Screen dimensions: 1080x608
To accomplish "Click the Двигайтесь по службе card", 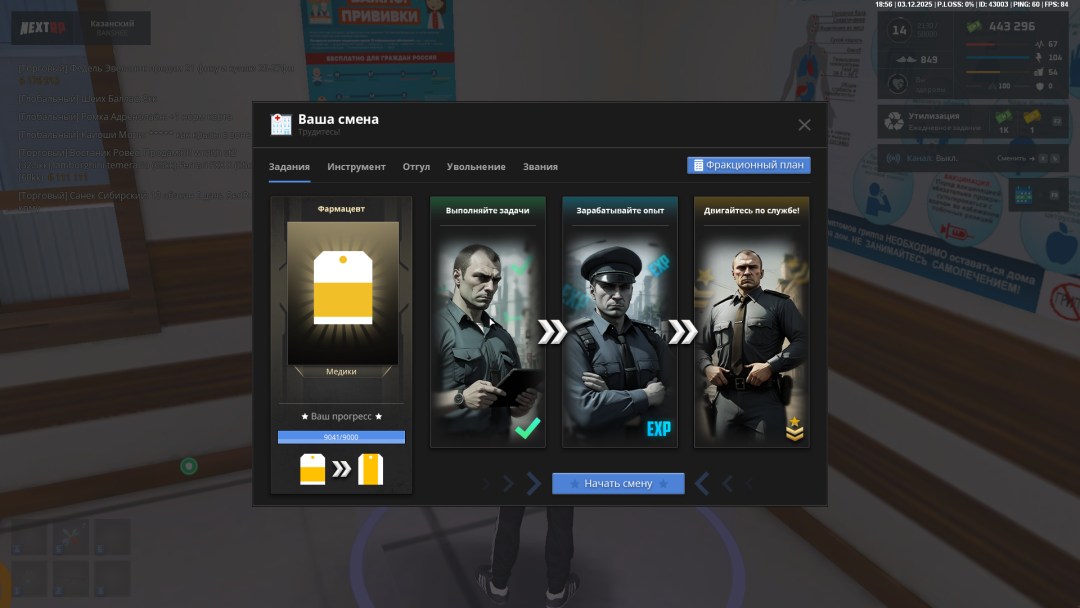I will [x=751, y=322].
